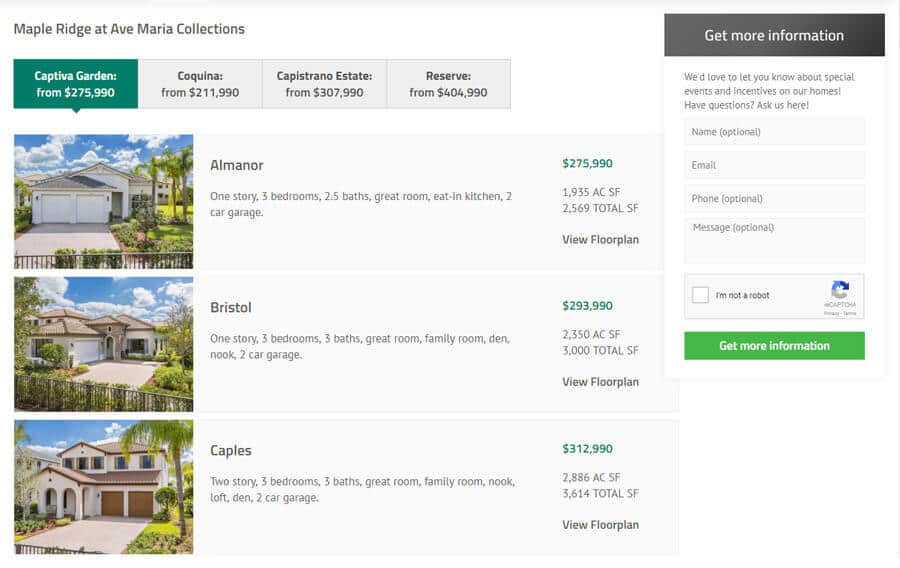Screen dimensions: 900x568
Task: Click View Floorplan for Caples
Action: click(600, 525)
